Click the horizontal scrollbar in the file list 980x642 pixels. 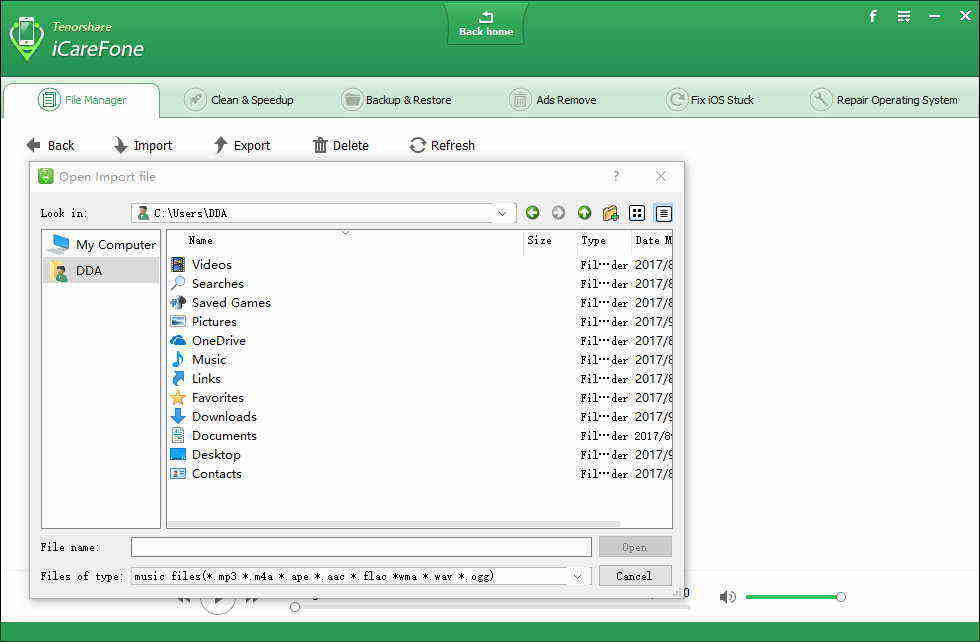click(x=394, y=524)
